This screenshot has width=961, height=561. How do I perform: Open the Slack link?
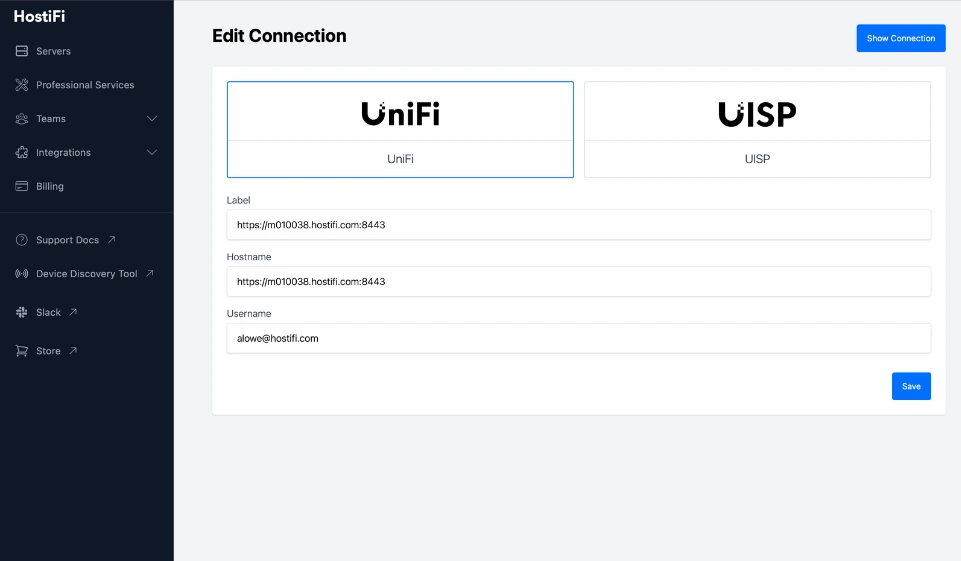tap(48, 313)
